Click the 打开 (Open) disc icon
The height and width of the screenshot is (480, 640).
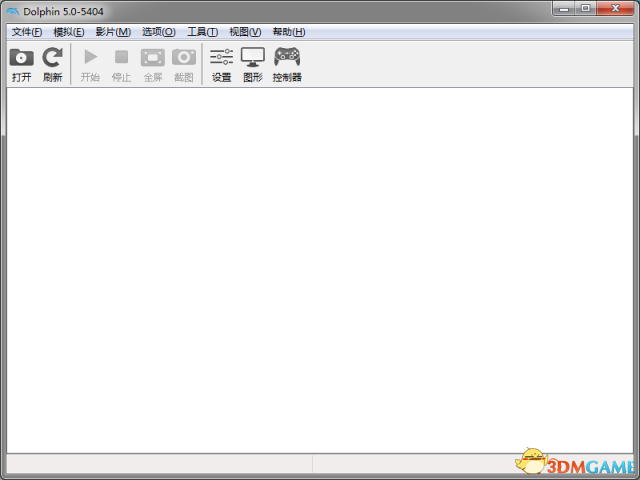(x=22, y=58)
